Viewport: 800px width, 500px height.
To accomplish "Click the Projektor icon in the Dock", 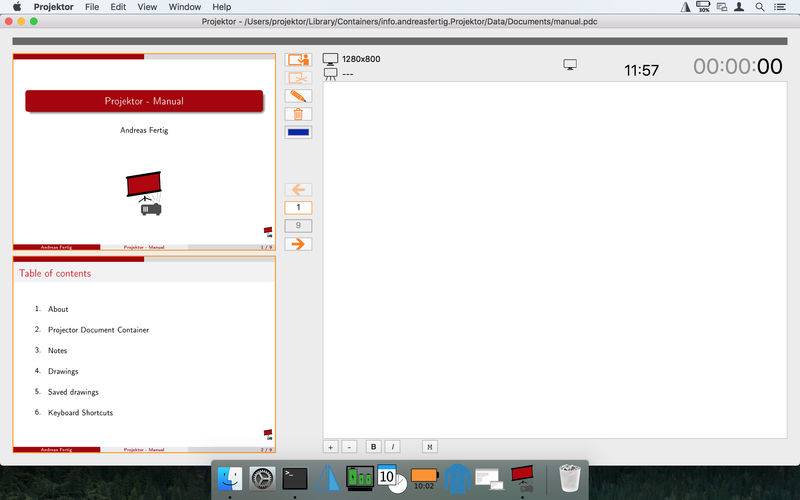I will (x=522, y=479).
